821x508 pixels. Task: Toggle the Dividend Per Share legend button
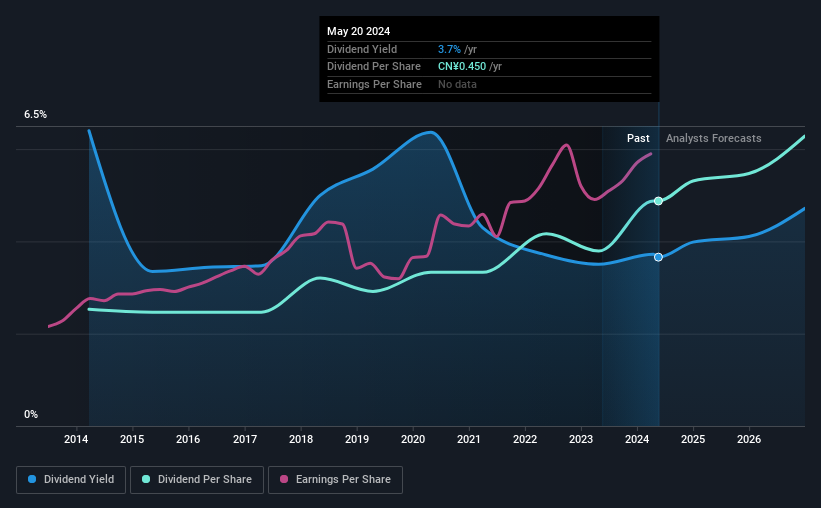click(197, 480)
